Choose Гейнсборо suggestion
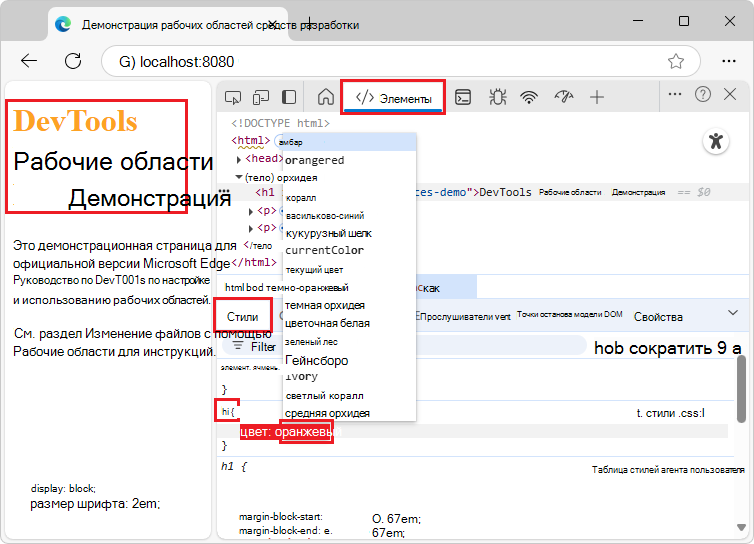The width and height of the screenshot is (754, 544). (350, 360)
